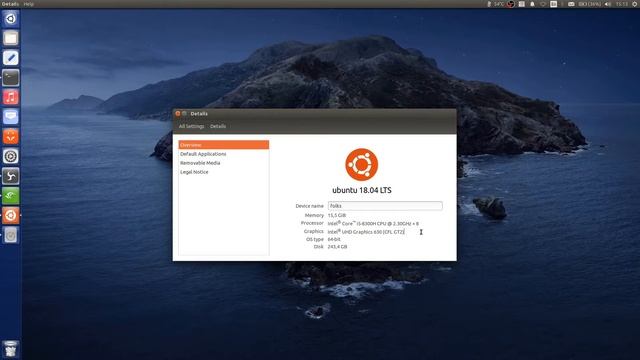
Task: Open the grey clock dock icon
Action: [x=11, y=235]
